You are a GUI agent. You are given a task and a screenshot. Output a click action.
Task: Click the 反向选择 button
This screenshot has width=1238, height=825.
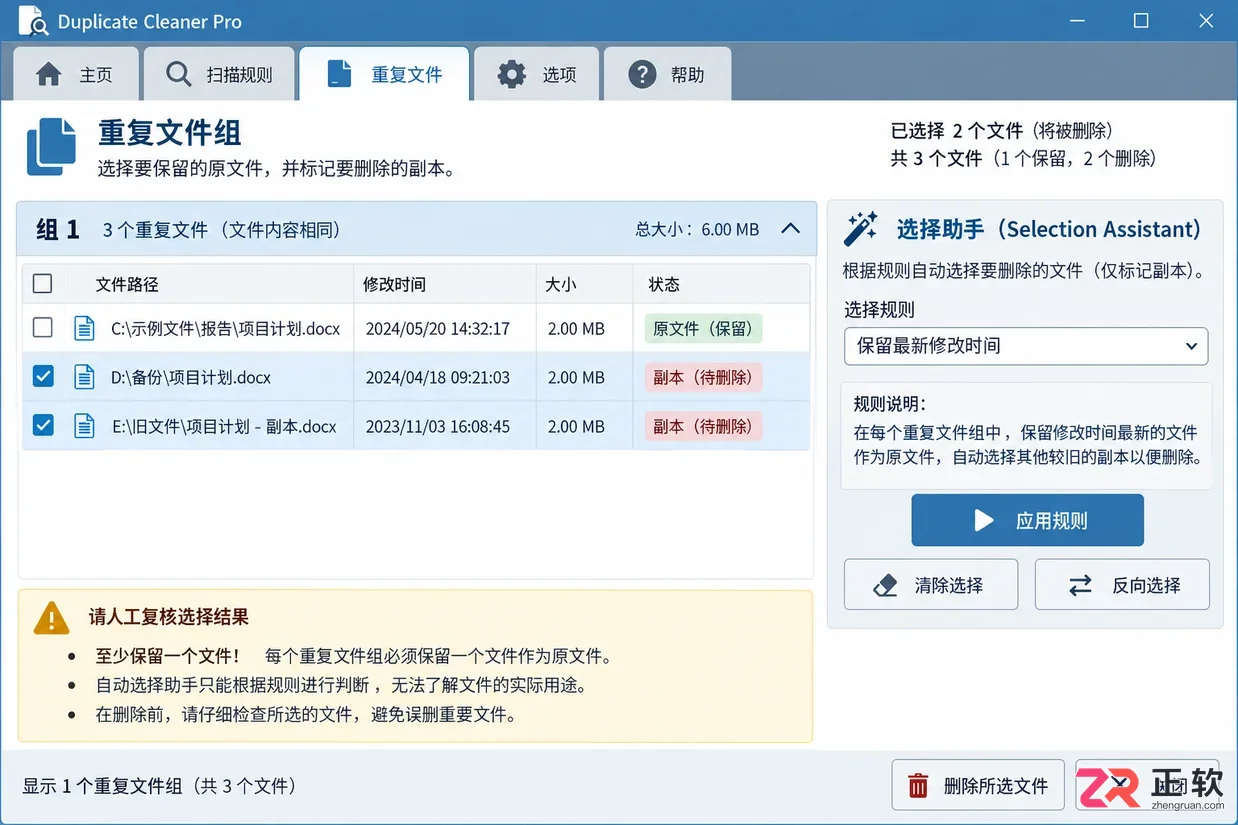click(1122, 585)
